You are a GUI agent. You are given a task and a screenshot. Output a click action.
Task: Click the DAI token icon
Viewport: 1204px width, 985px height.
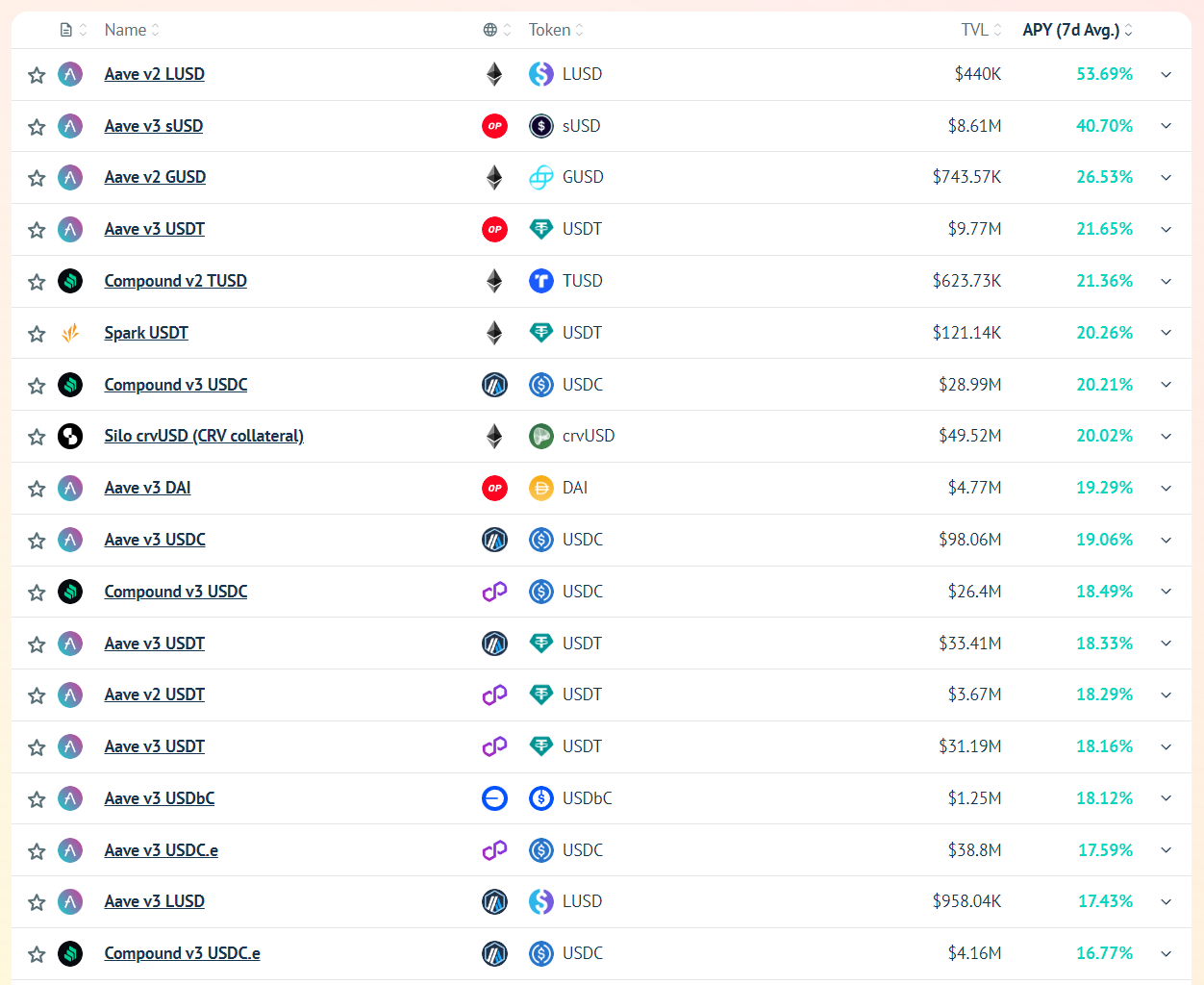pos(541,488)
